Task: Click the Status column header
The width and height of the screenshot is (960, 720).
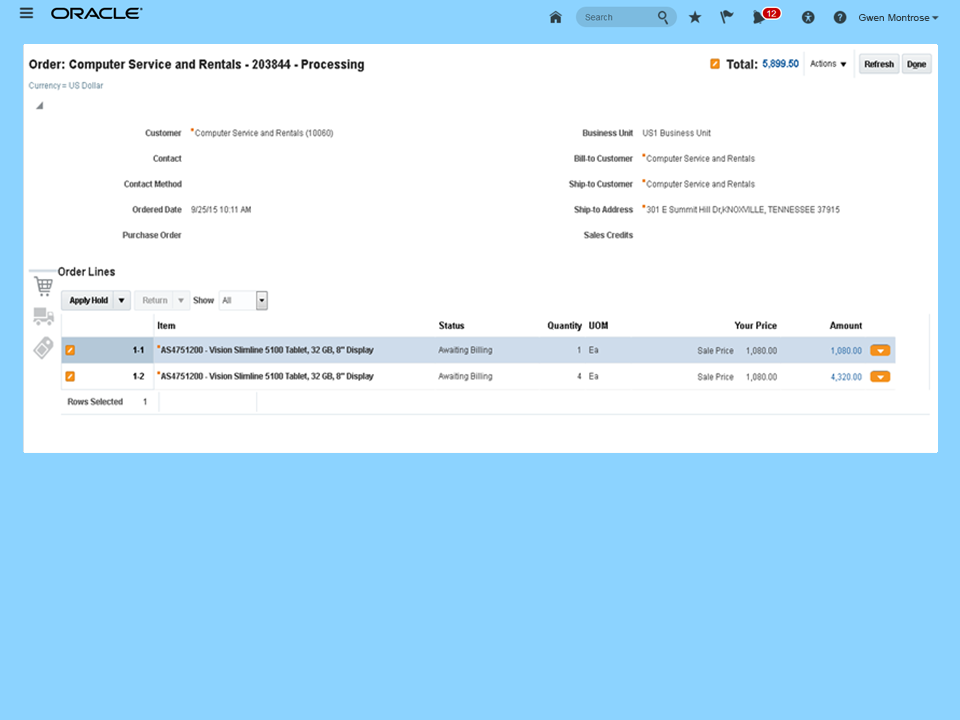Action: click(x=451, y=326)
